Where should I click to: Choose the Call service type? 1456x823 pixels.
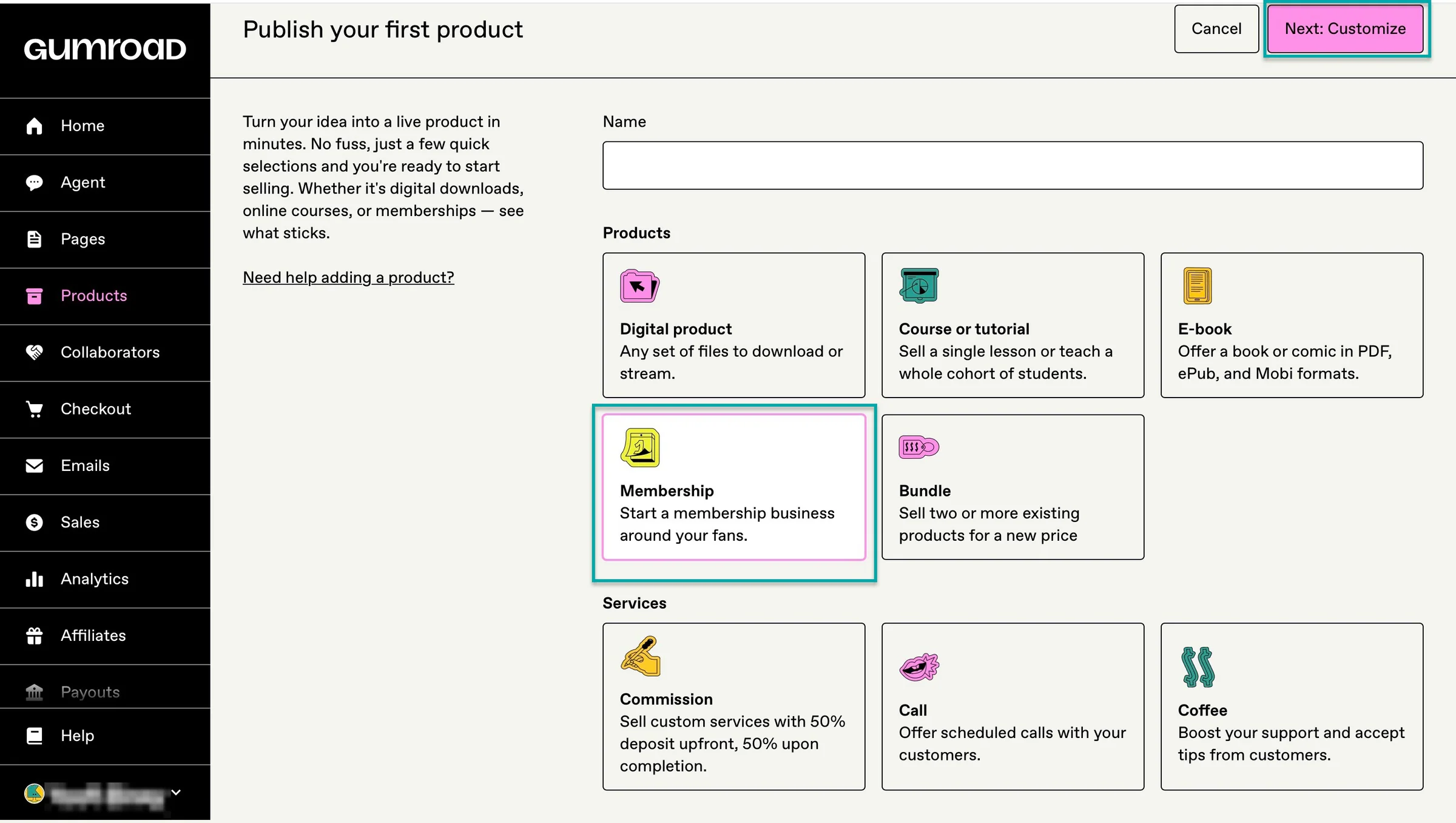(1013, 706)
